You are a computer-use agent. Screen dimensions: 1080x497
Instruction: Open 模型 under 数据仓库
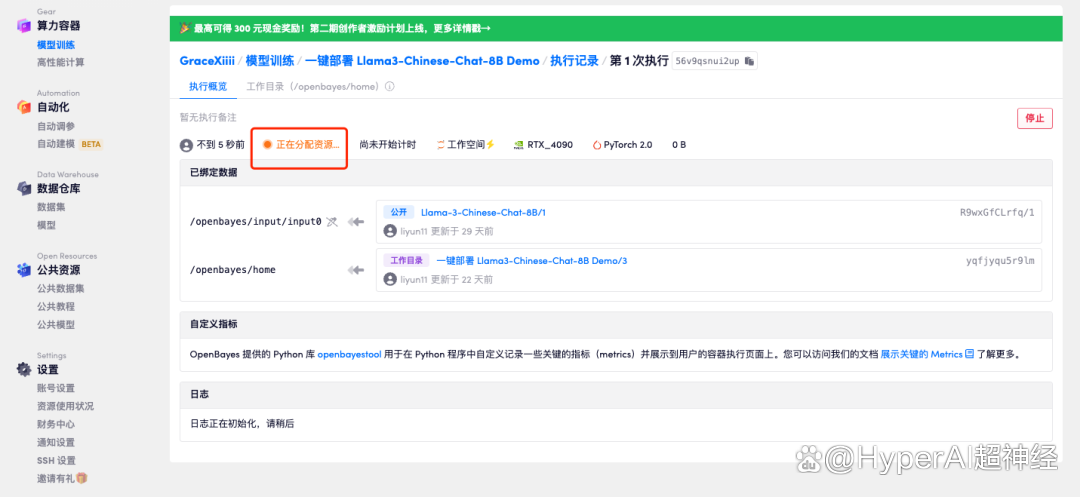[x=46, y=225]
